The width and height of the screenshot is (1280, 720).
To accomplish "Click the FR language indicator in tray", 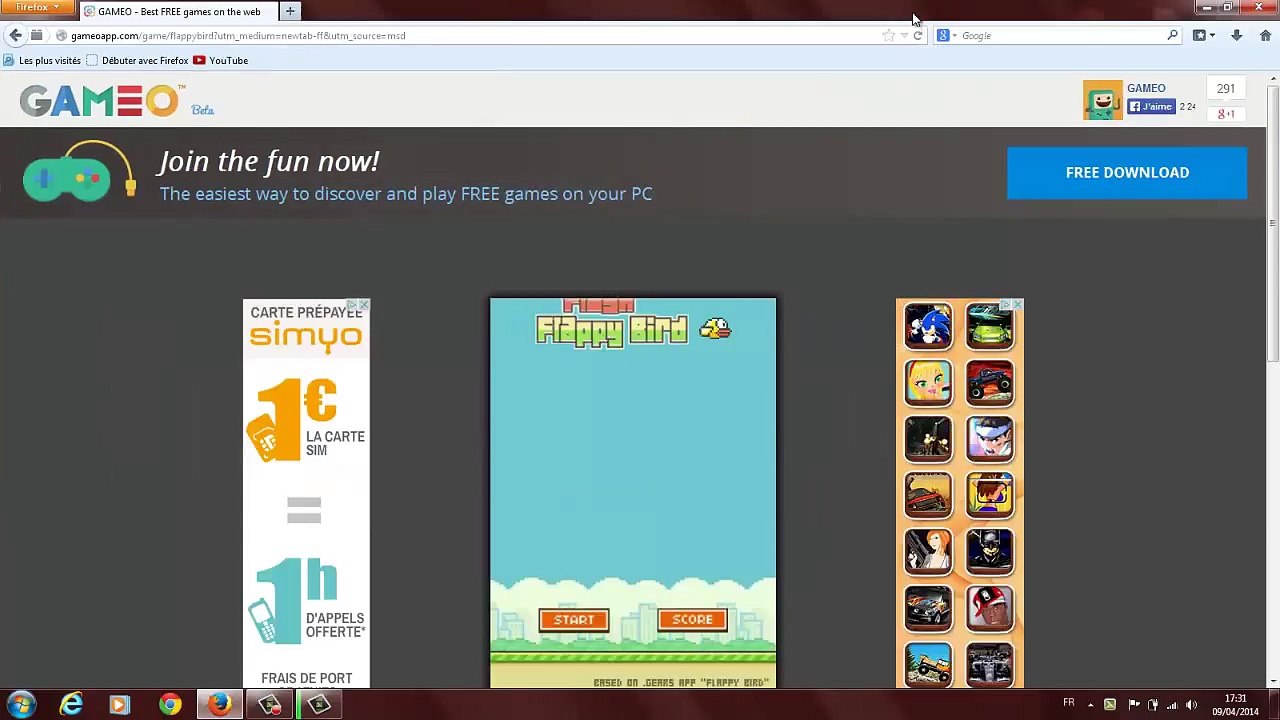I will click(1069, 703).
